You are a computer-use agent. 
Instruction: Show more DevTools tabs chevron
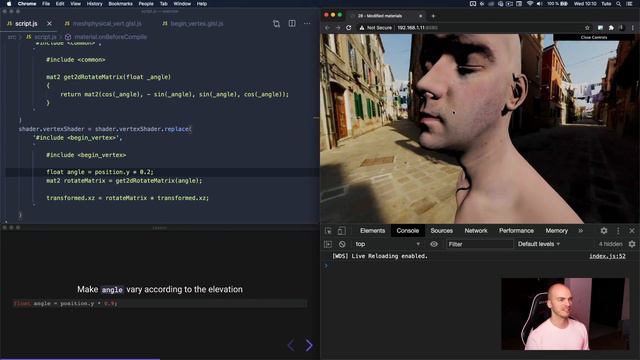[x=580, y=231]
